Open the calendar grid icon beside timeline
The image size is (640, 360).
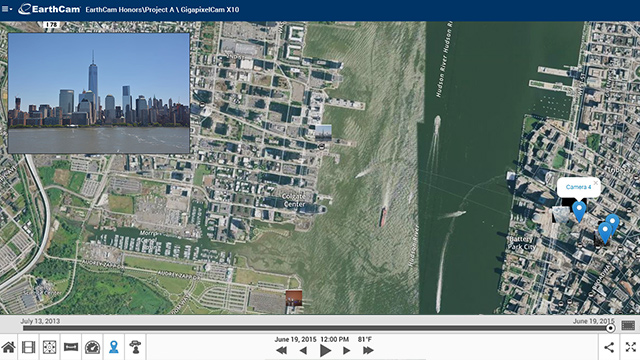coord(628,325)
